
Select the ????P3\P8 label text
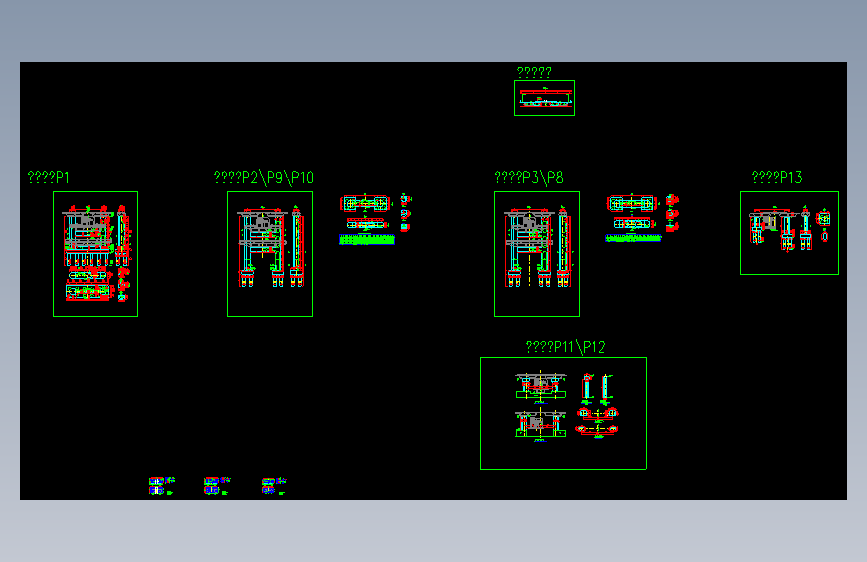(529, 178)
